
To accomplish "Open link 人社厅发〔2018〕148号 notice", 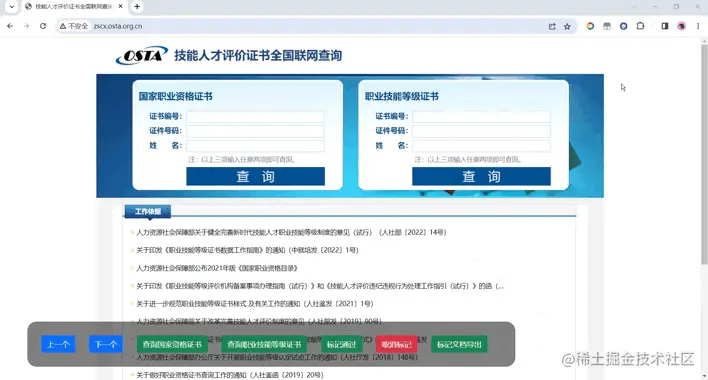I will click(277, 357).
